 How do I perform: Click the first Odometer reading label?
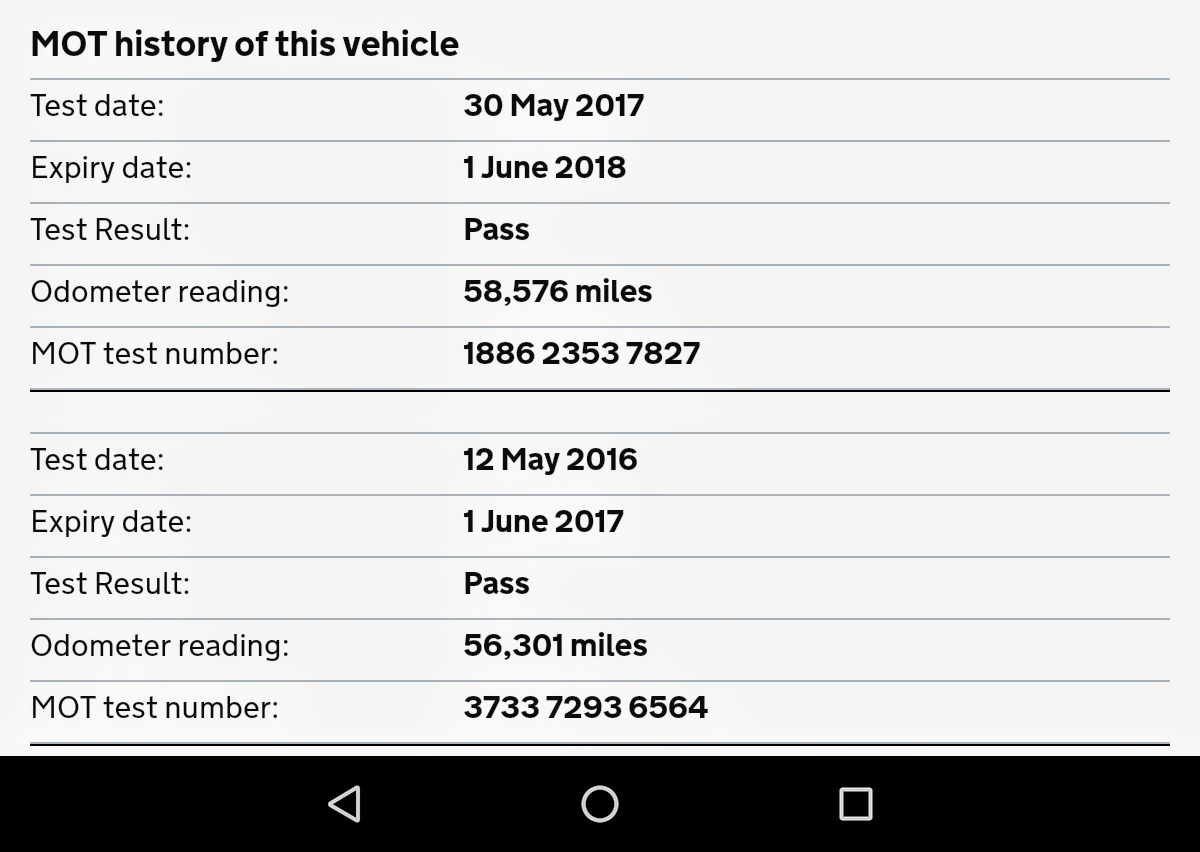160,292
